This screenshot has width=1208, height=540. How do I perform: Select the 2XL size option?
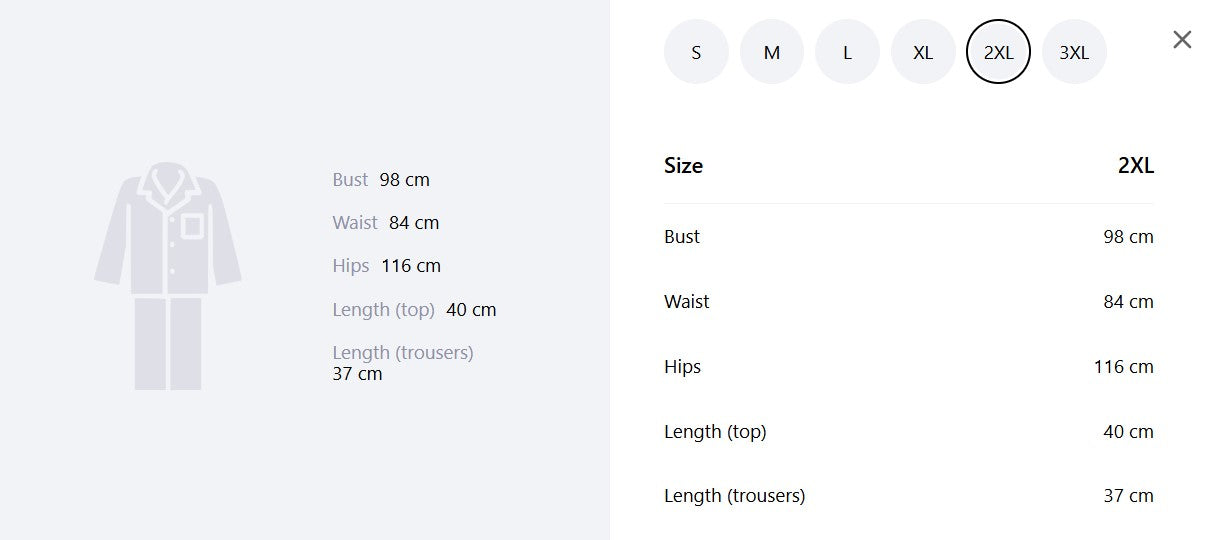[x=998, y=52]
